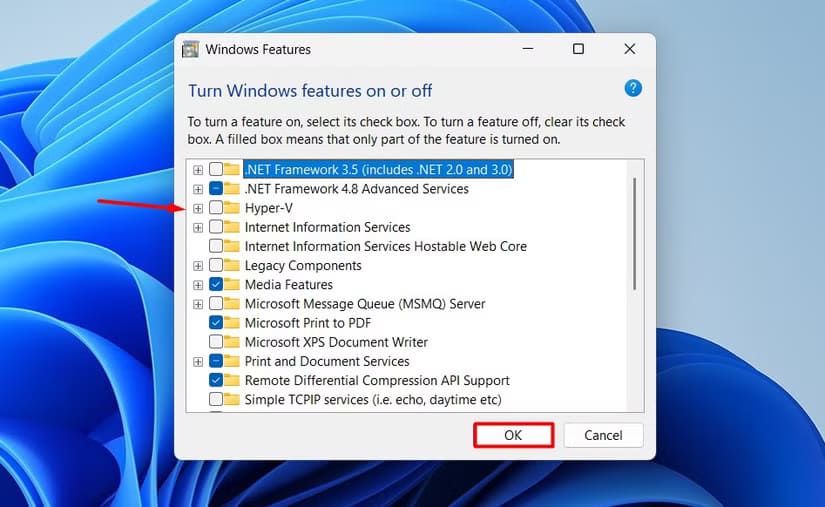Click the blue help question mark icon
Screen dimensions: 825x507
pyautogui.click(x=632, y=89)
